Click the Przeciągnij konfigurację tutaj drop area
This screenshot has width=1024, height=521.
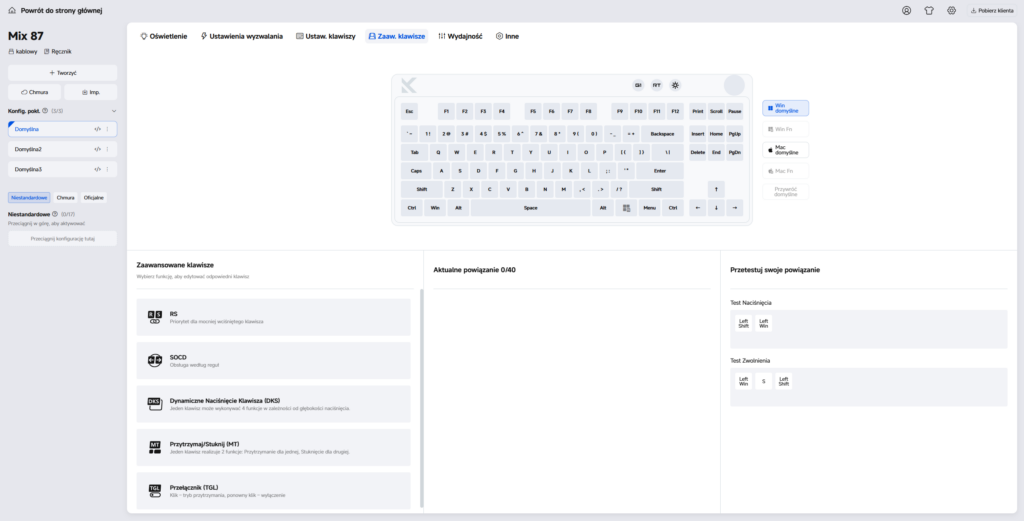63,238
